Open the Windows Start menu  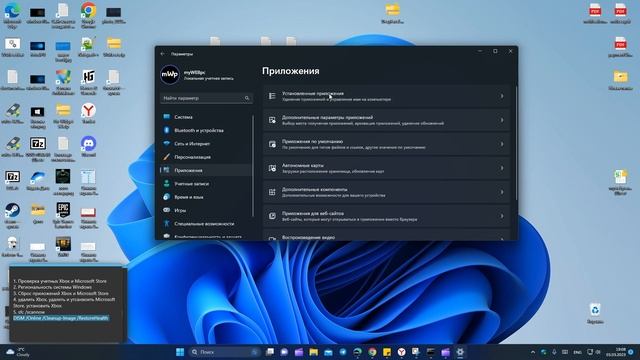point(180,352)
